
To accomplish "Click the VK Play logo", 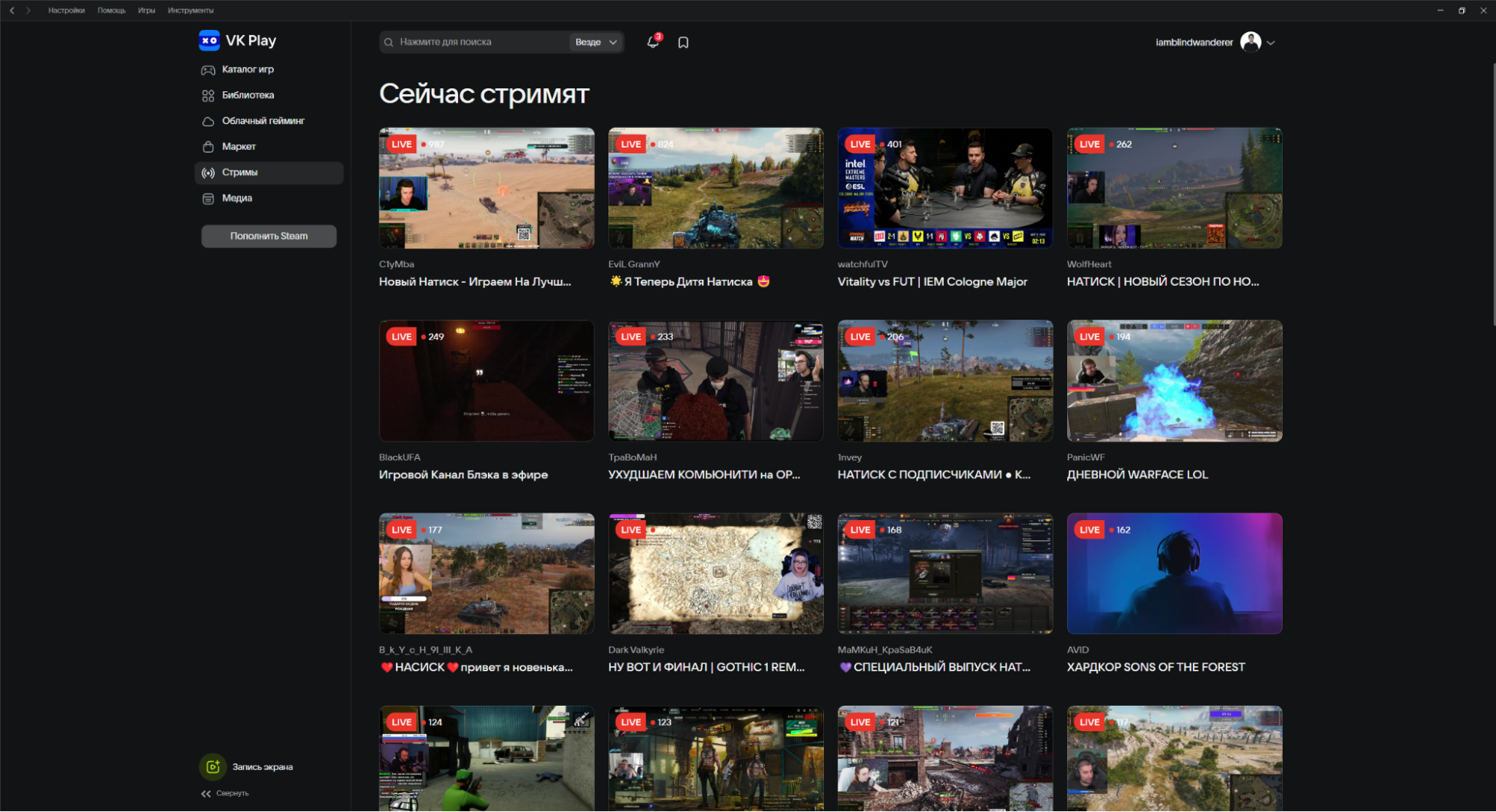I will tap(237, 40).
